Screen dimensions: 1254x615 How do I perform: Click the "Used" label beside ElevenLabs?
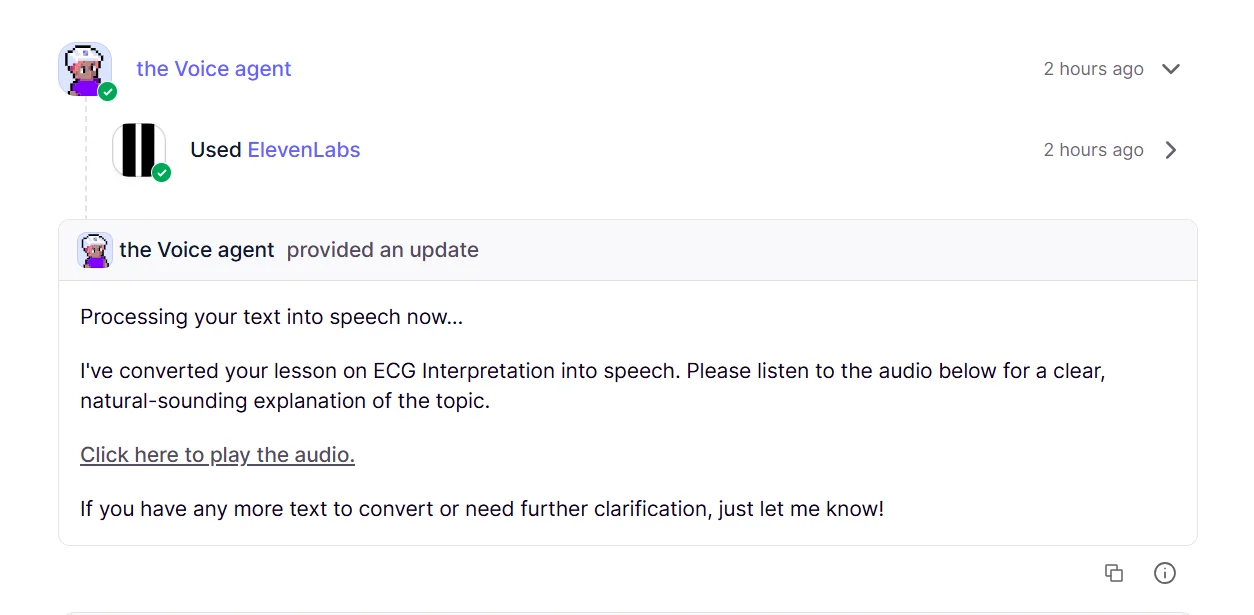click(x=216, y=150)
